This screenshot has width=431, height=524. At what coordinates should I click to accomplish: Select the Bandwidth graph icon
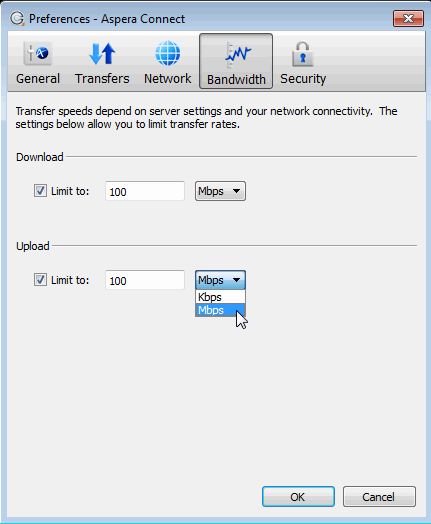click(236, 55)
